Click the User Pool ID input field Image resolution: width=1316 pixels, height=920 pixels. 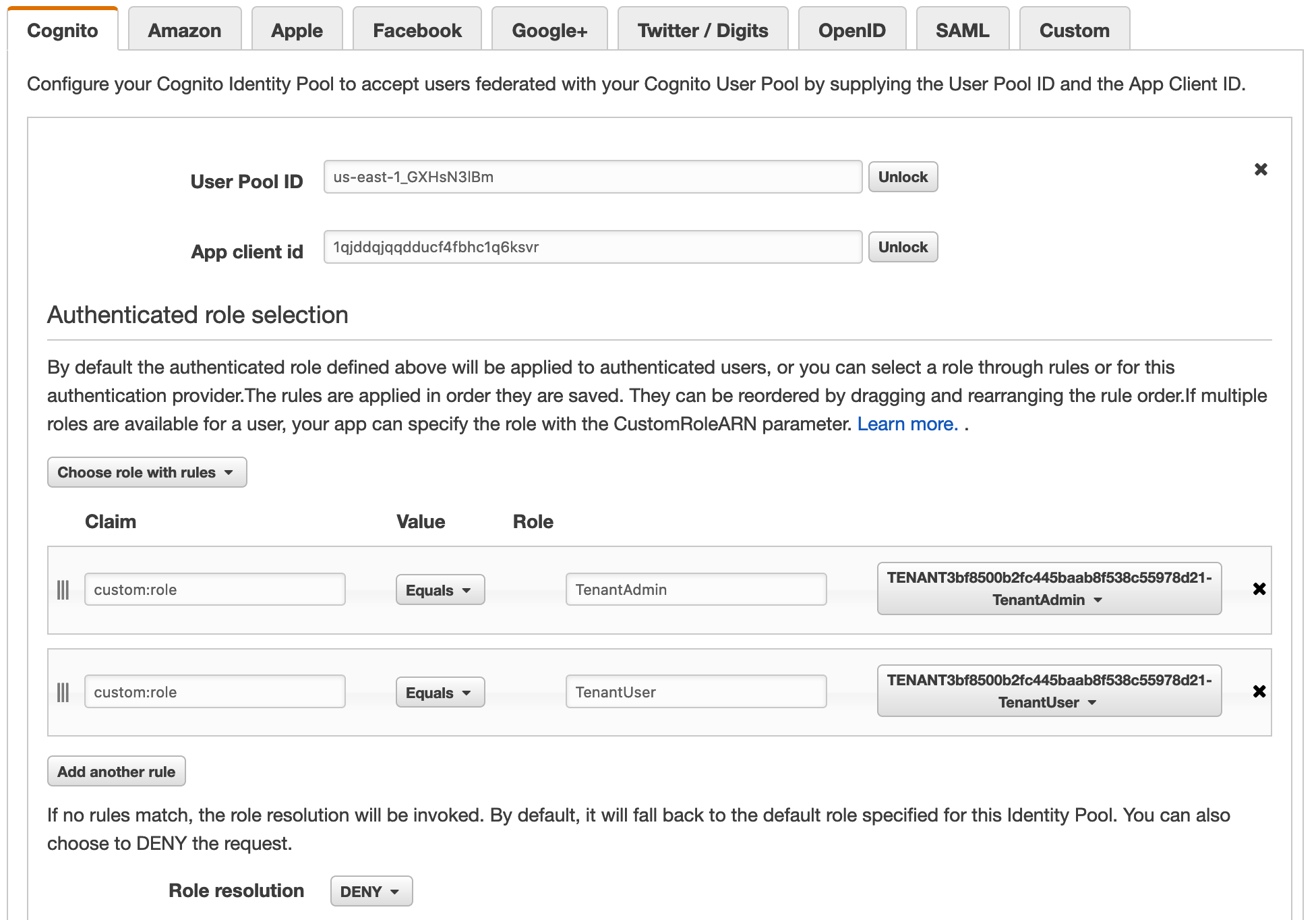[x=593, y=177]
